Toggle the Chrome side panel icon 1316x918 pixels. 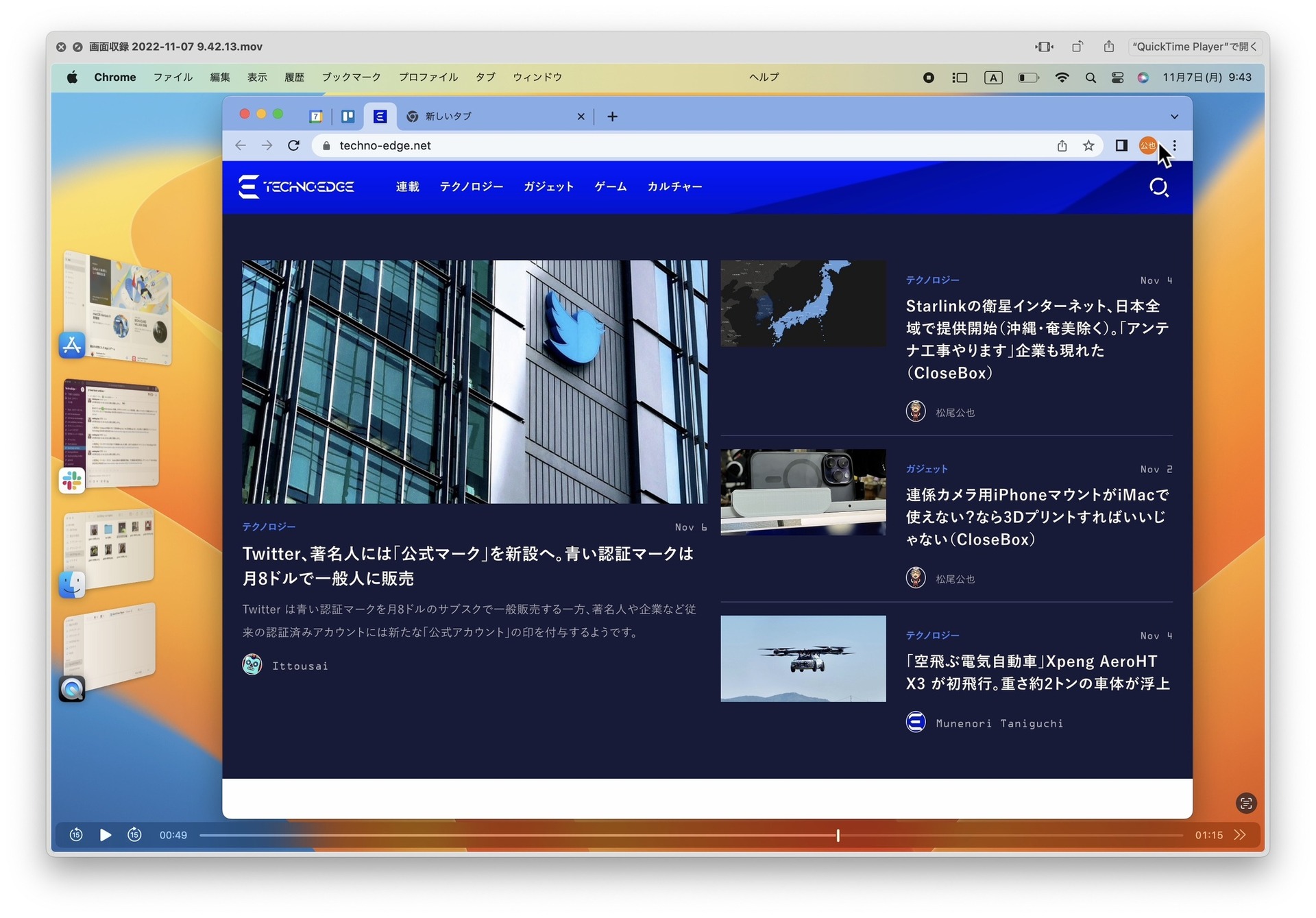(x=1121, y=145)
